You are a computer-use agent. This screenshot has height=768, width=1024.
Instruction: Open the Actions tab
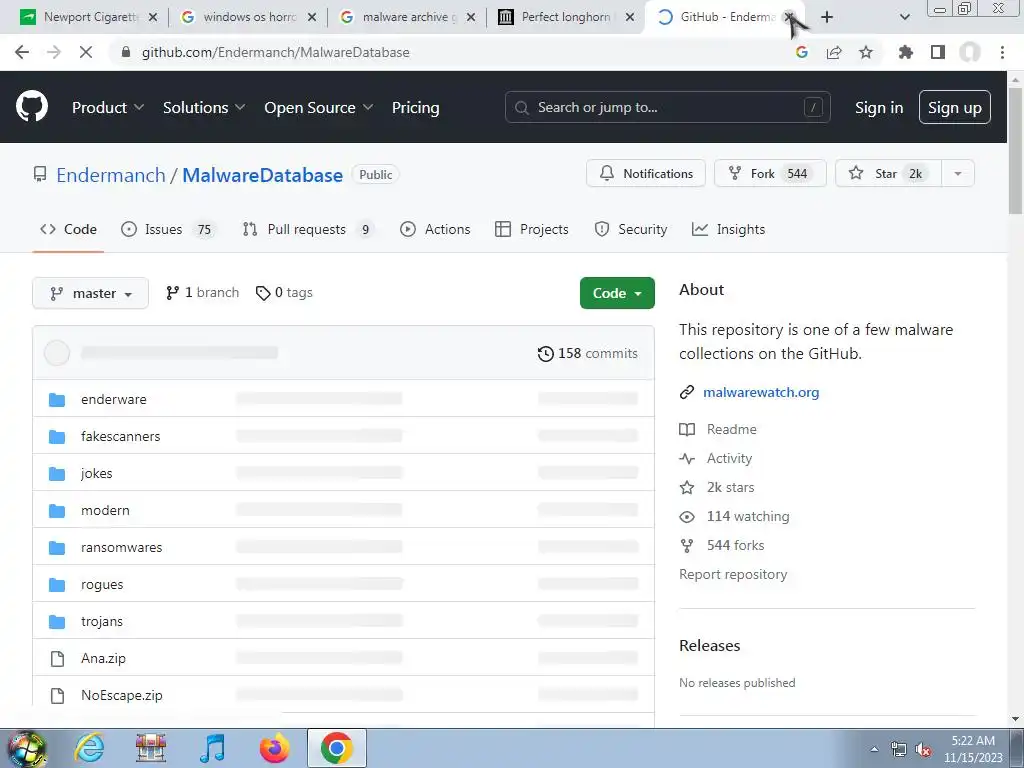tap(435, 229)
